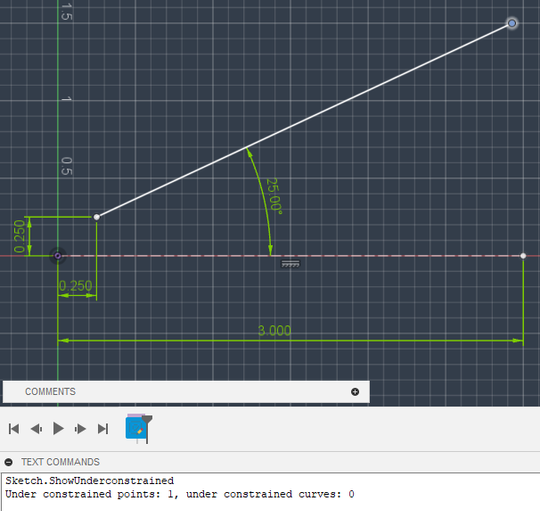
Task: Select the vertical 0.250 dimension
Action: [x=19, y=236]
